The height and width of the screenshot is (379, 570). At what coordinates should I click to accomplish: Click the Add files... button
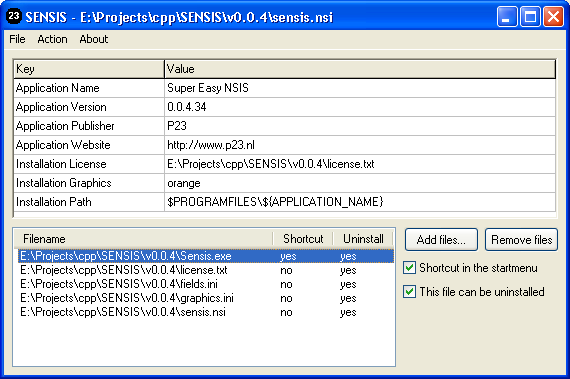click(x=441, y=239)
